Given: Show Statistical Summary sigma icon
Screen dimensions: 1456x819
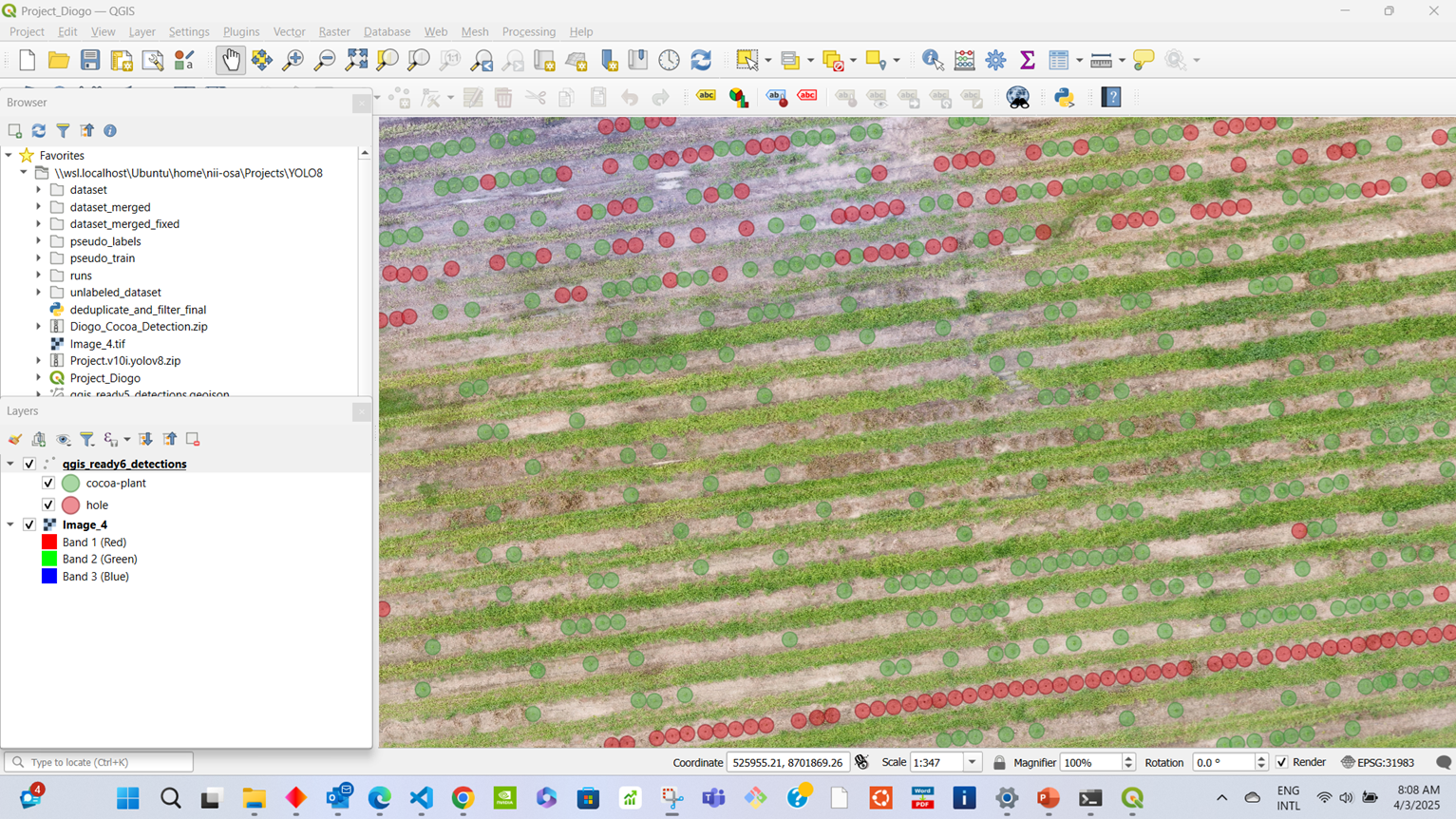Looking at the screenshot, I should (1027, 60).
